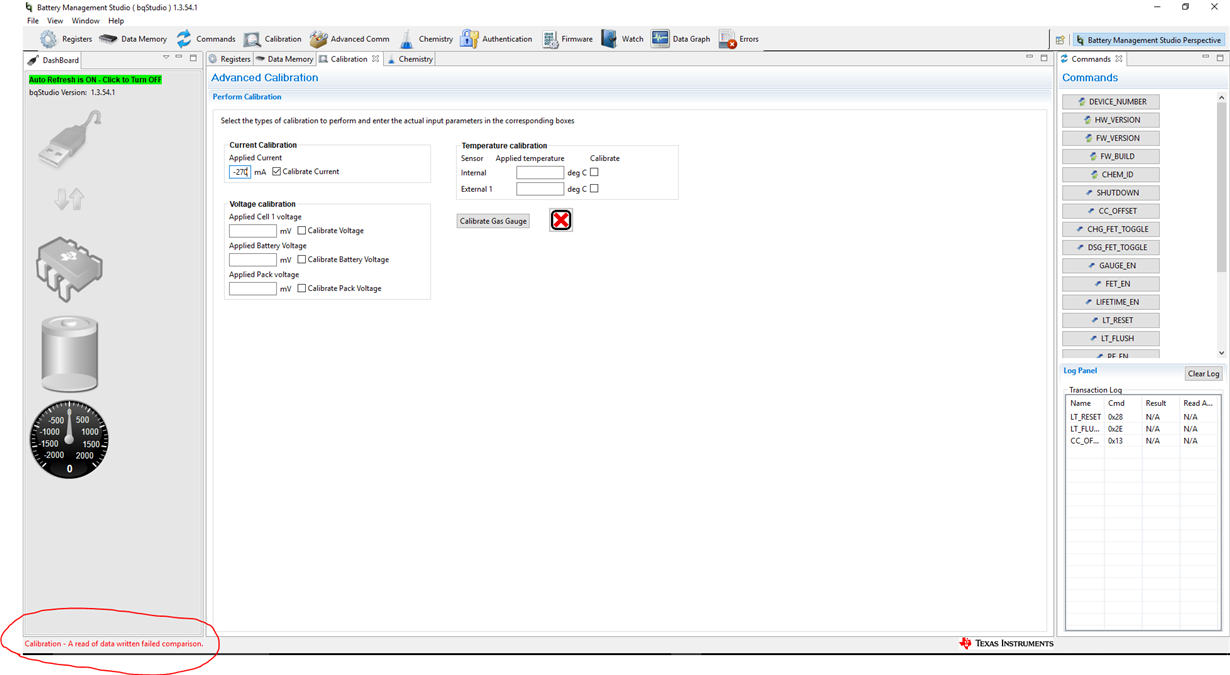Close the Calibration tab with its X
The image size is (1230, 675).
click(x=376, y=59)
